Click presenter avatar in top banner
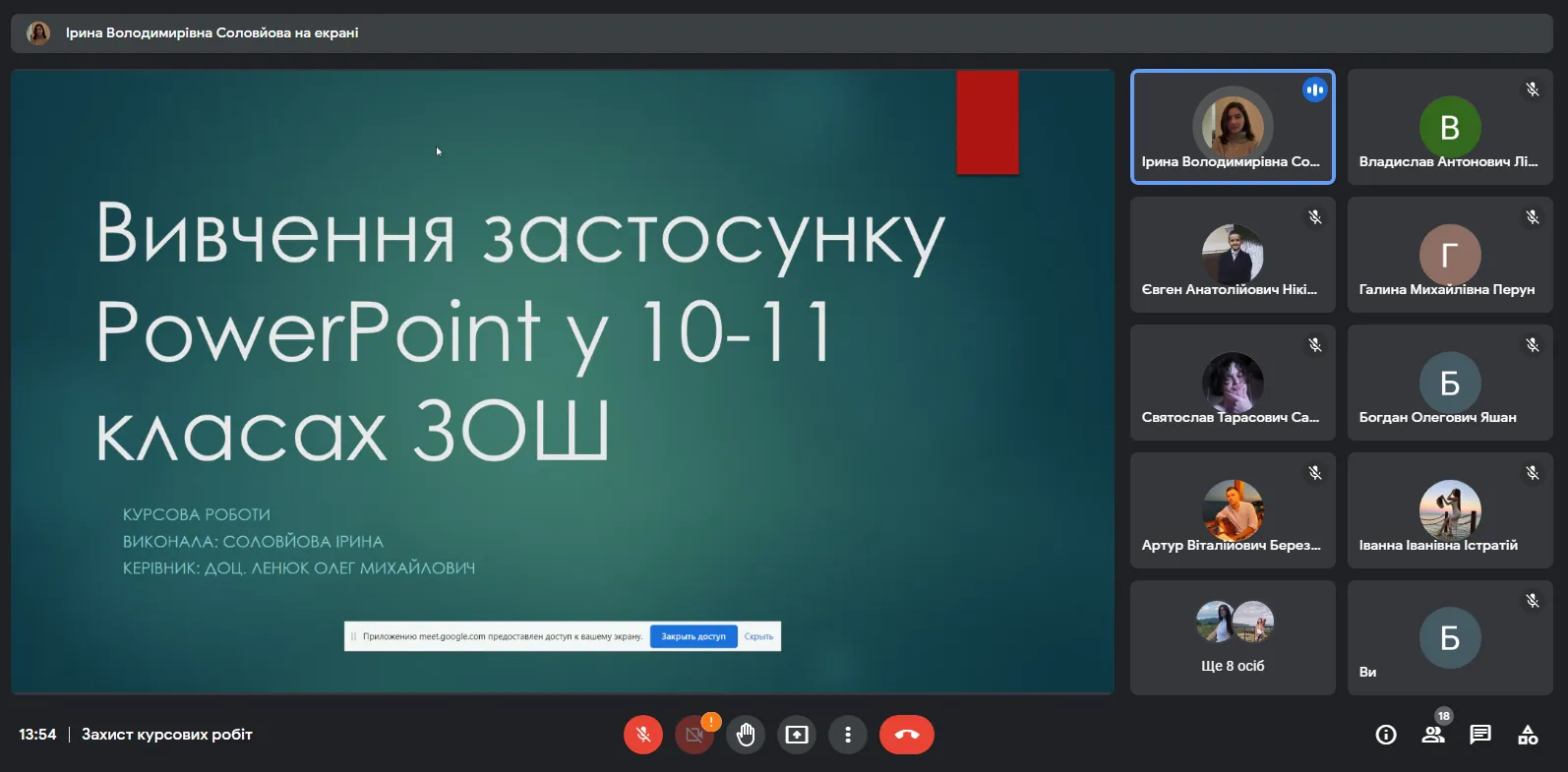 (x=38, y=33)
